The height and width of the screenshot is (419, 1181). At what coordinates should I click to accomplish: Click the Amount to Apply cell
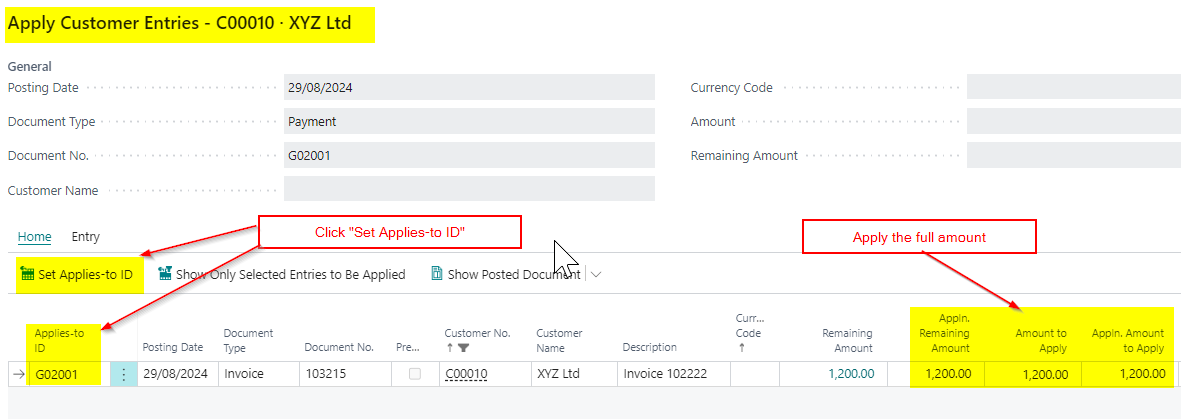(1034, 374)
